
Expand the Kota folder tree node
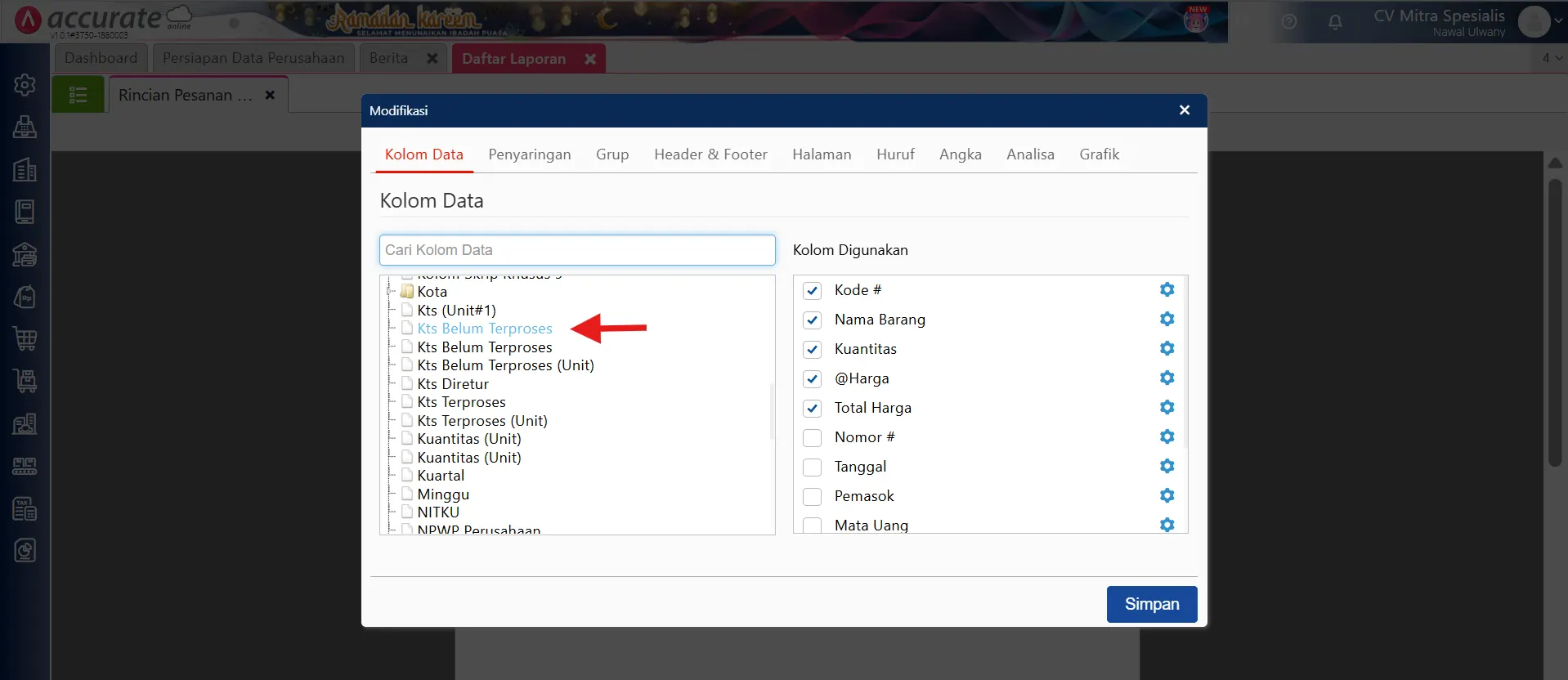coord(392,292)
